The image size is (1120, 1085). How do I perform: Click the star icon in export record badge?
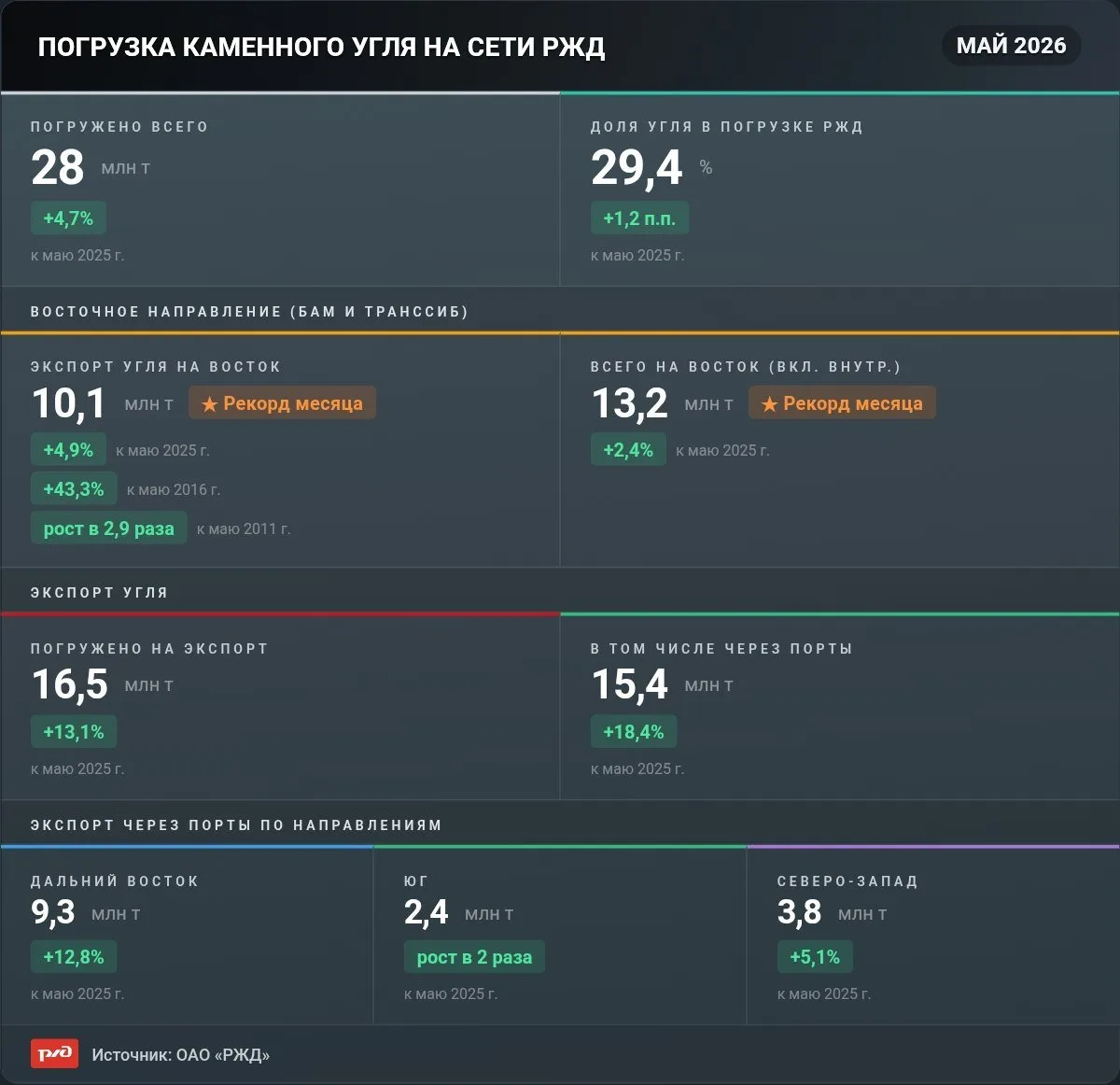click(x=210, y=404)
